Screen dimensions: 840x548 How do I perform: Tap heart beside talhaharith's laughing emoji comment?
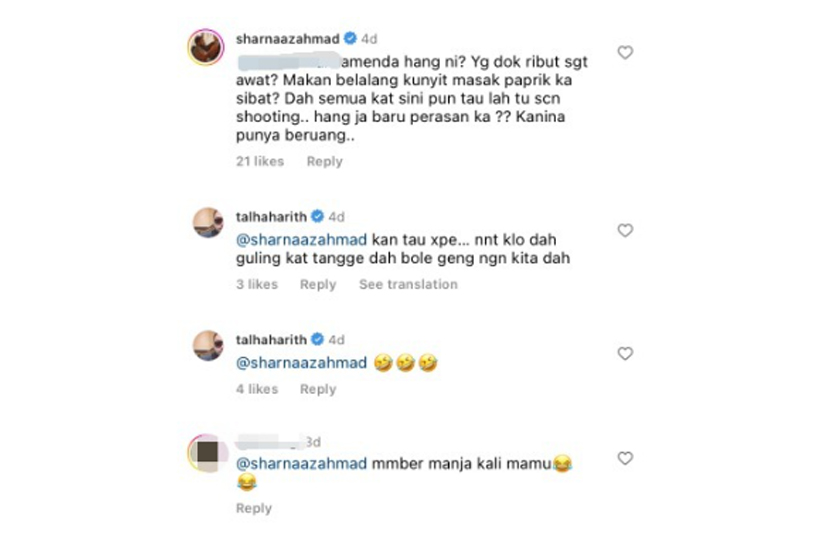click(625, 354)
